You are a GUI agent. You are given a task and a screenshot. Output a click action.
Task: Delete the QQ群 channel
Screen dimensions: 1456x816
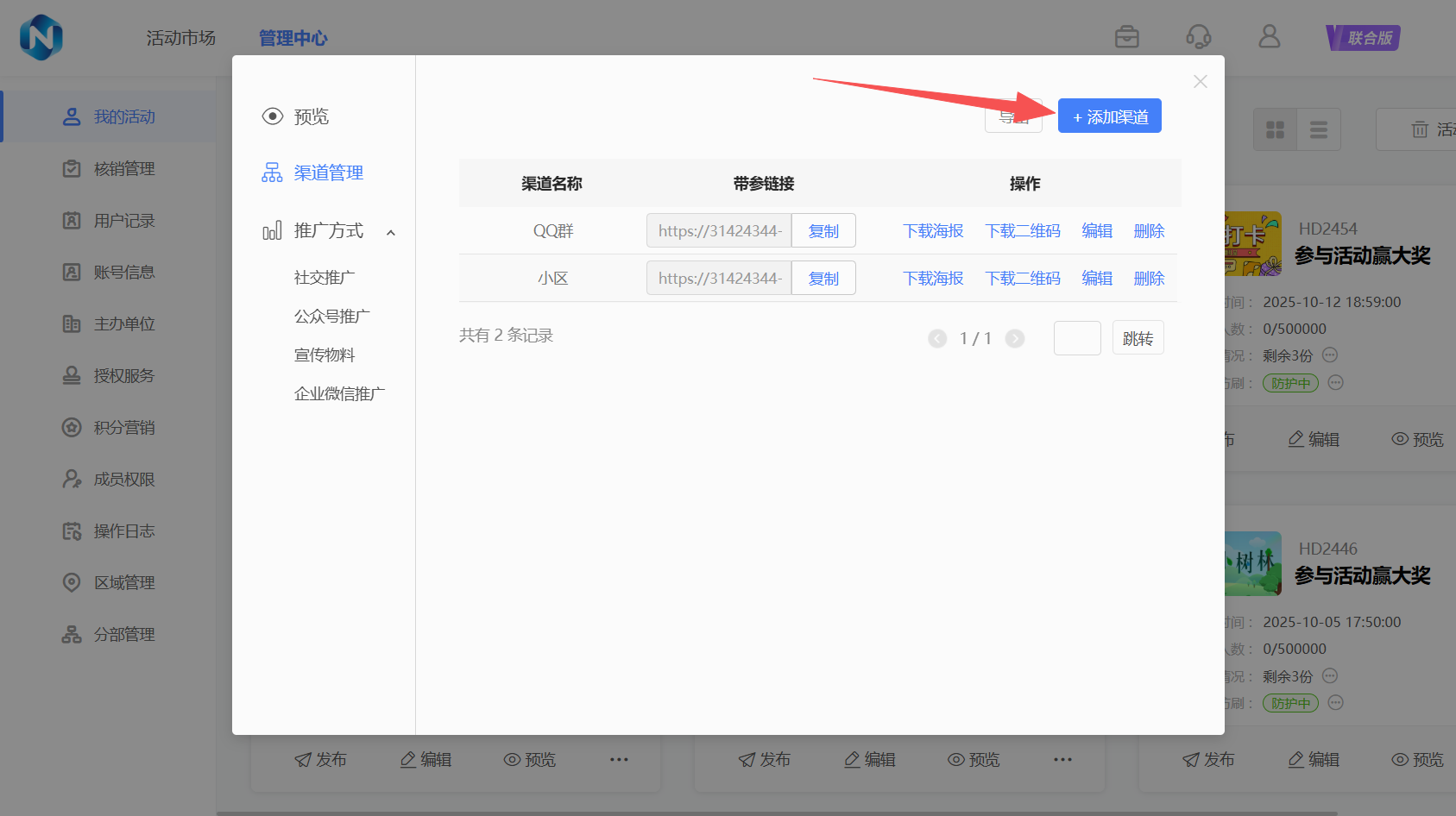pos(1149,231)
